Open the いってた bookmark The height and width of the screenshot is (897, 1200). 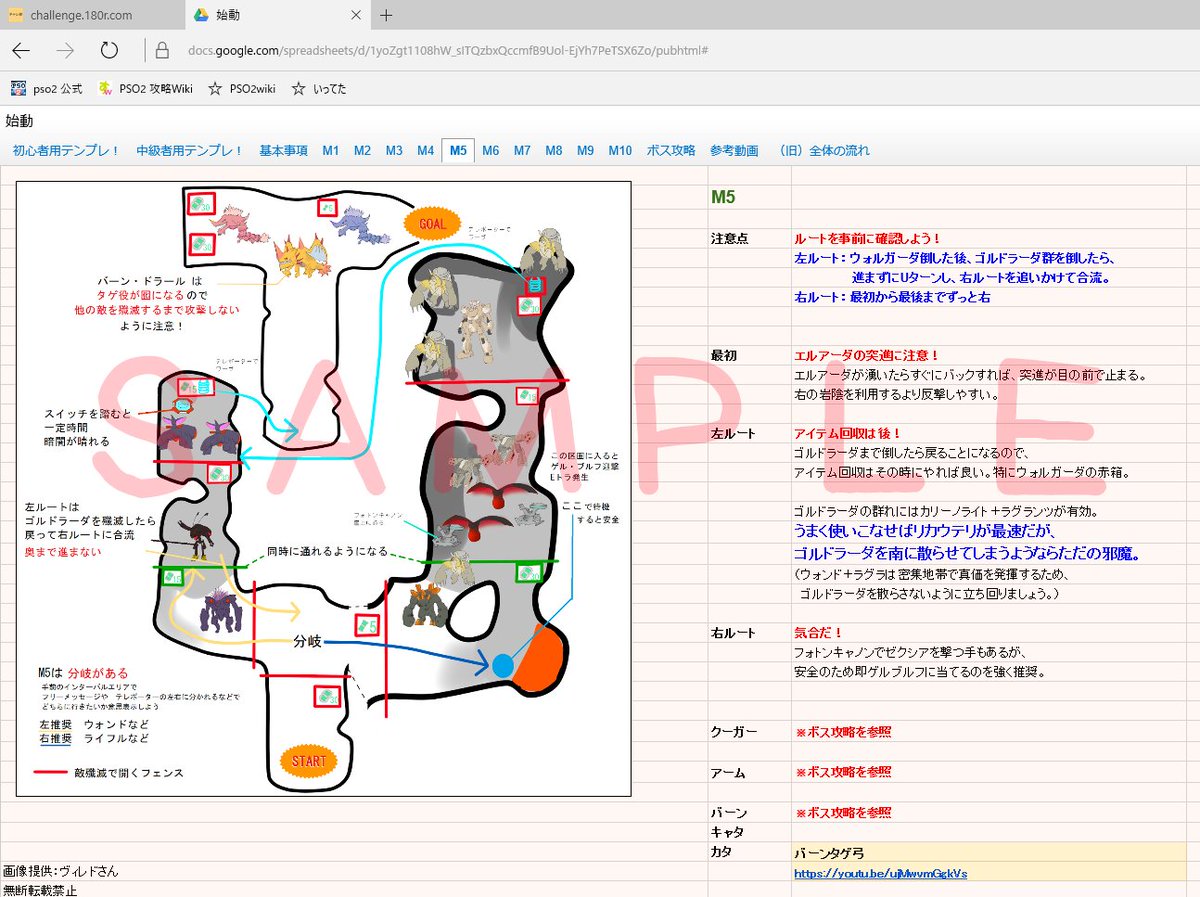point(319,89)
